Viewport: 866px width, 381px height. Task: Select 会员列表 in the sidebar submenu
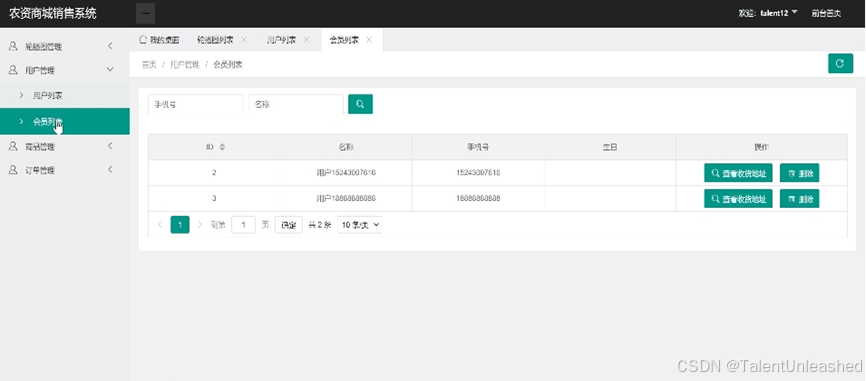click(x=65, y=121)
